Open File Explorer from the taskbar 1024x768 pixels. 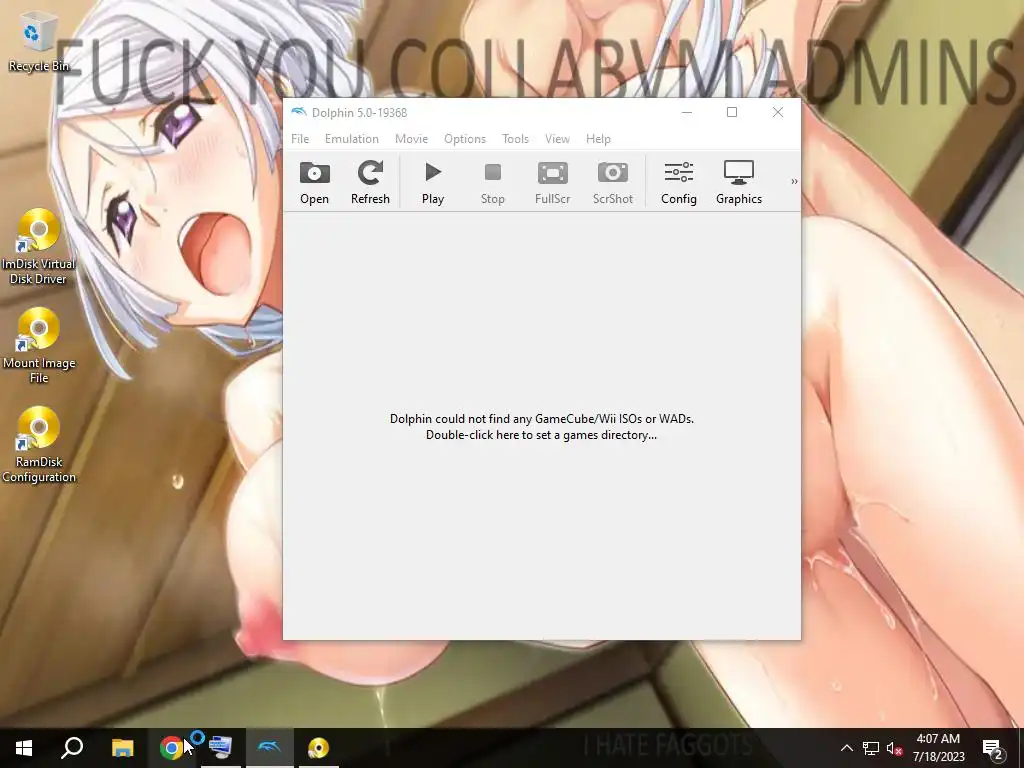[x=122, y=748]
